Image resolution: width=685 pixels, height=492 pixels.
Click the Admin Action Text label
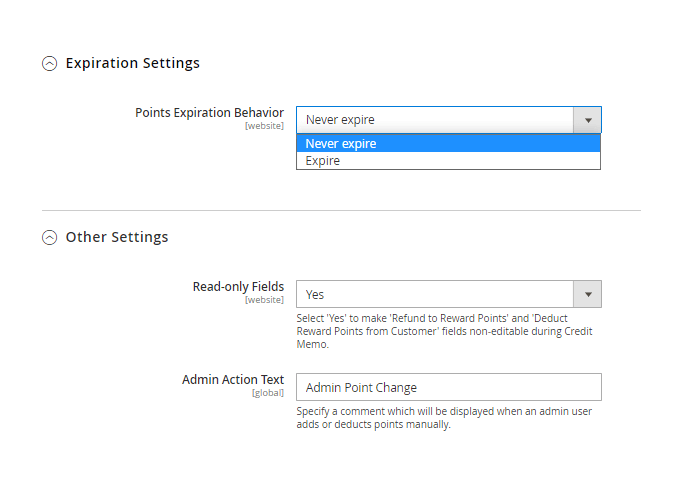coord(233,379)
